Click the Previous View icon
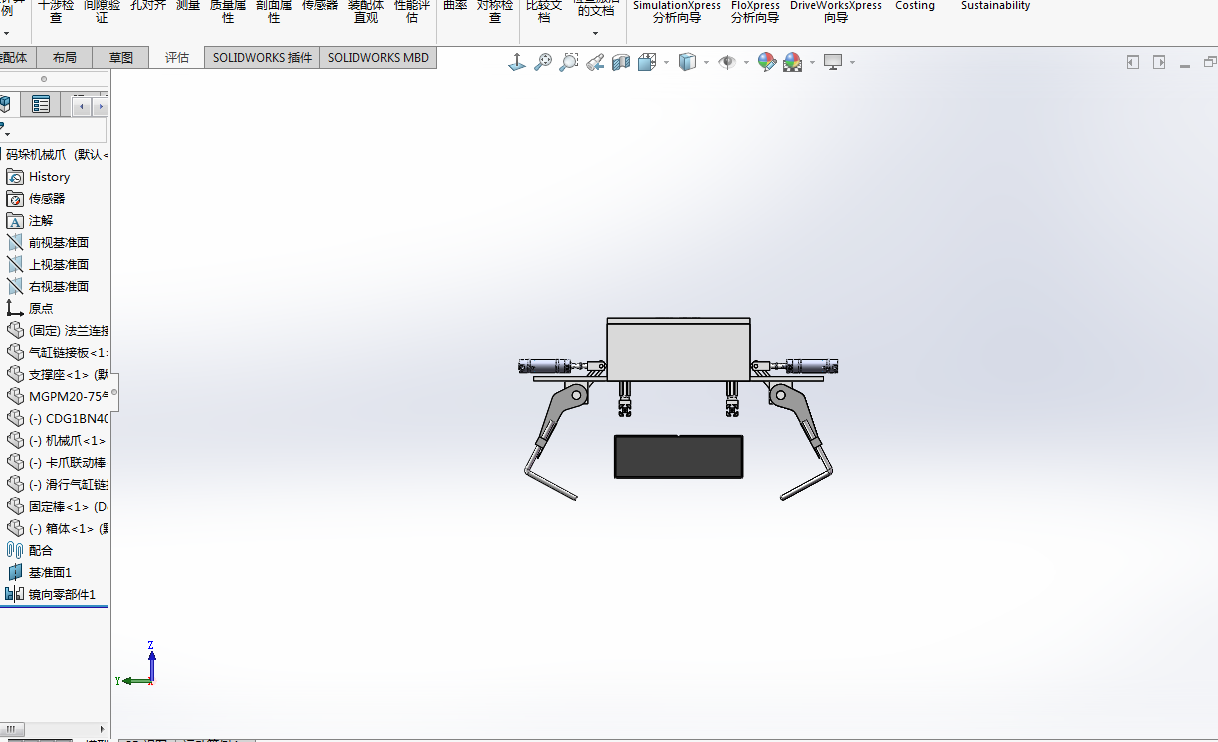1218x742 pixels. click(x=595, y=62)
